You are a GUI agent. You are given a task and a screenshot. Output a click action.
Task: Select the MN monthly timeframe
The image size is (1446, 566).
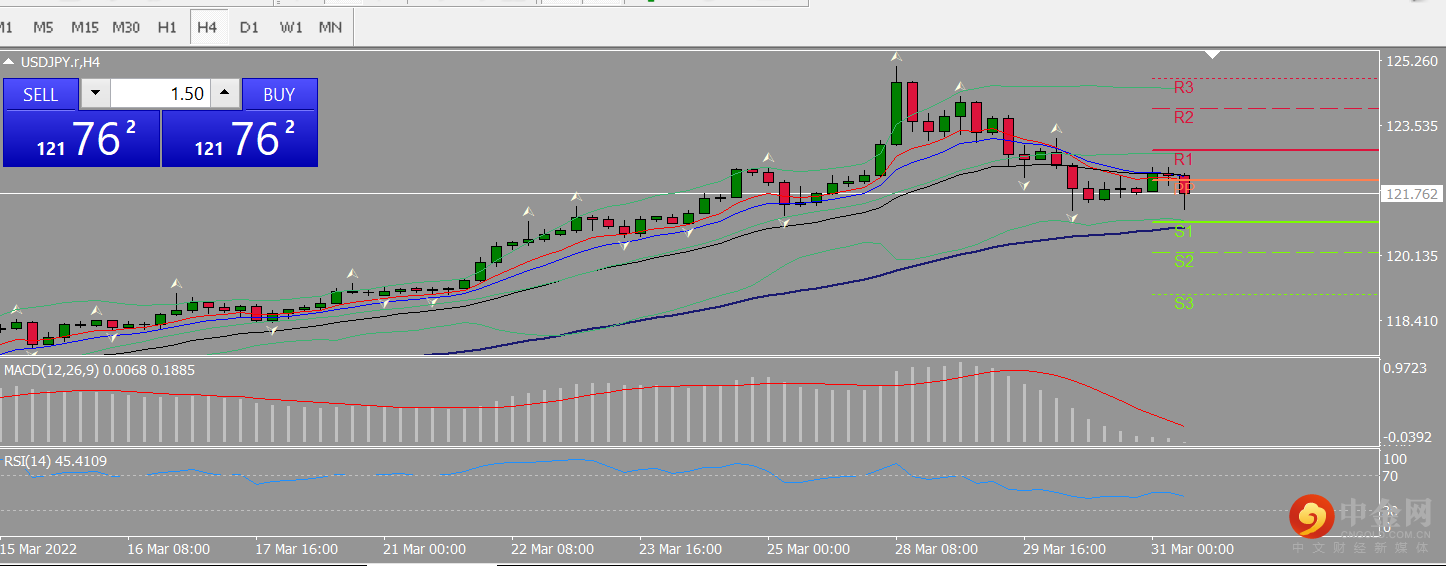[330, 27]
